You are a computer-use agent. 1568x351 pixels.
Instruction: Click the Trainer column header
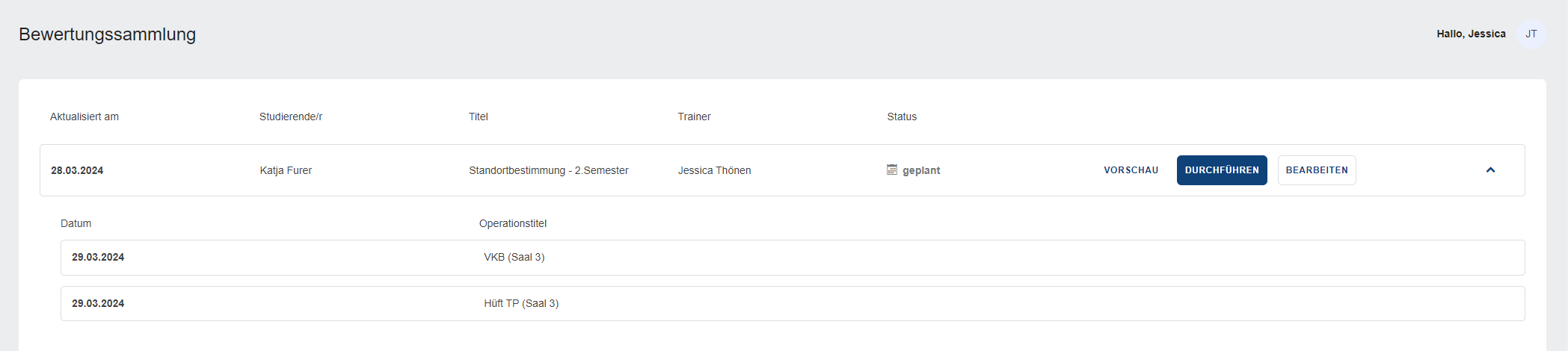tap(694, 117)
